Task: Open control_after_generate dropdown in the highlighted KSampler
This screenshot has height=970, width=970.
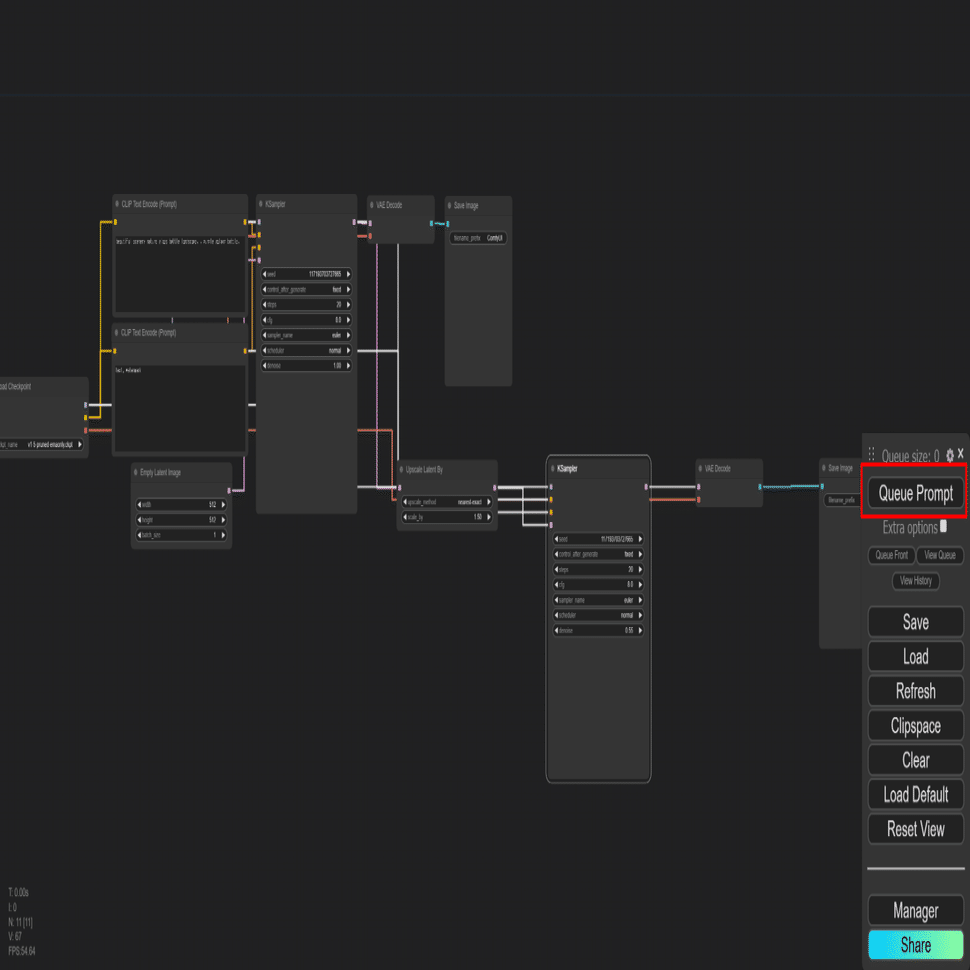Action: click(598, 554)
